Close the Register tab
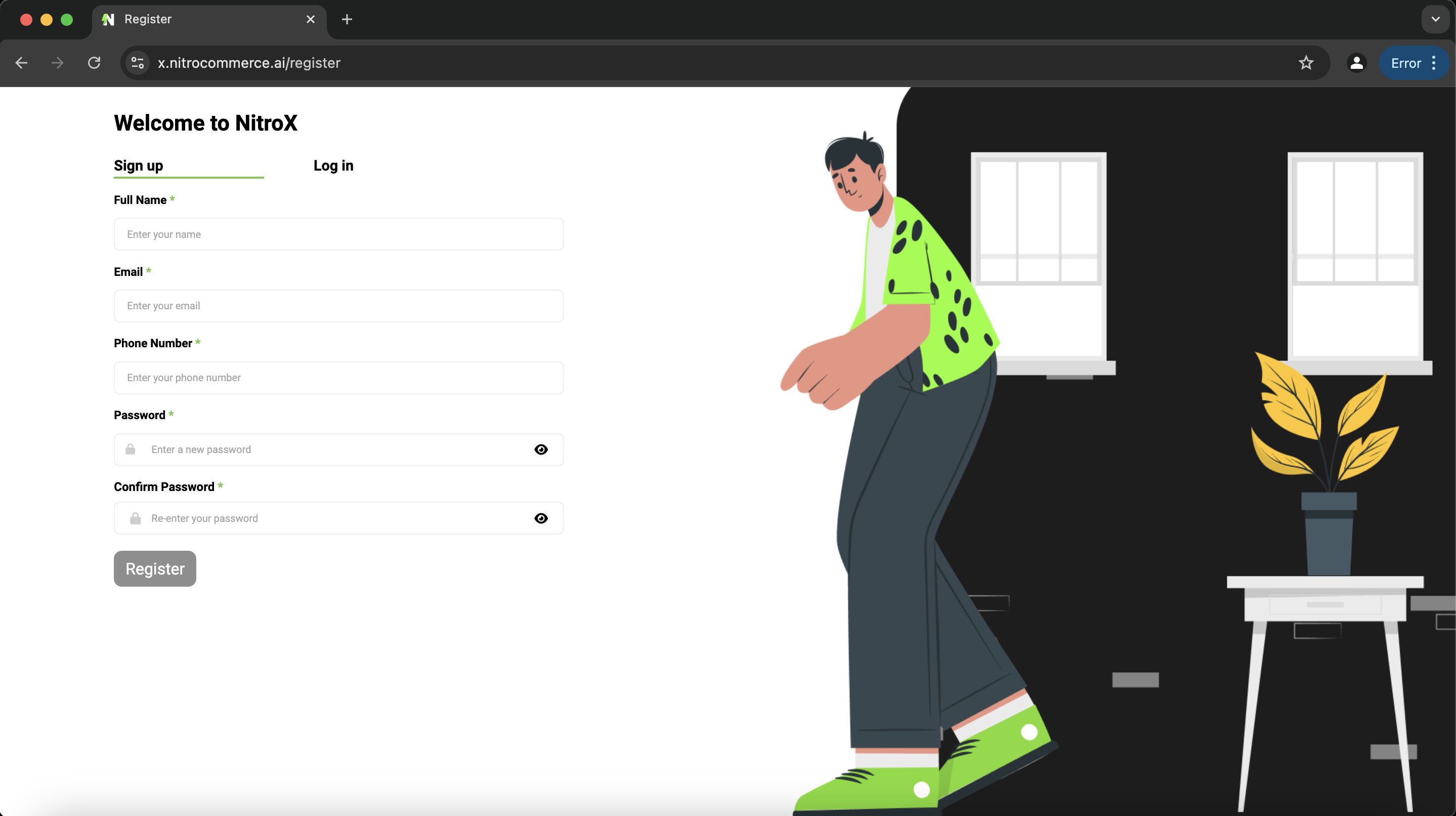Screen dimensions: 1456x816 click(x=310, y=19)
